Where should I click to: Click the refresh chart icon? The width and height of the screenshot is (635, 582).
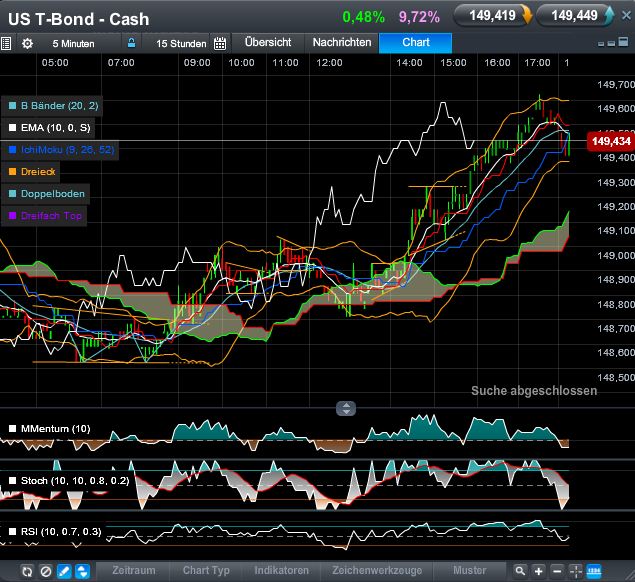[x=27, y=571]
